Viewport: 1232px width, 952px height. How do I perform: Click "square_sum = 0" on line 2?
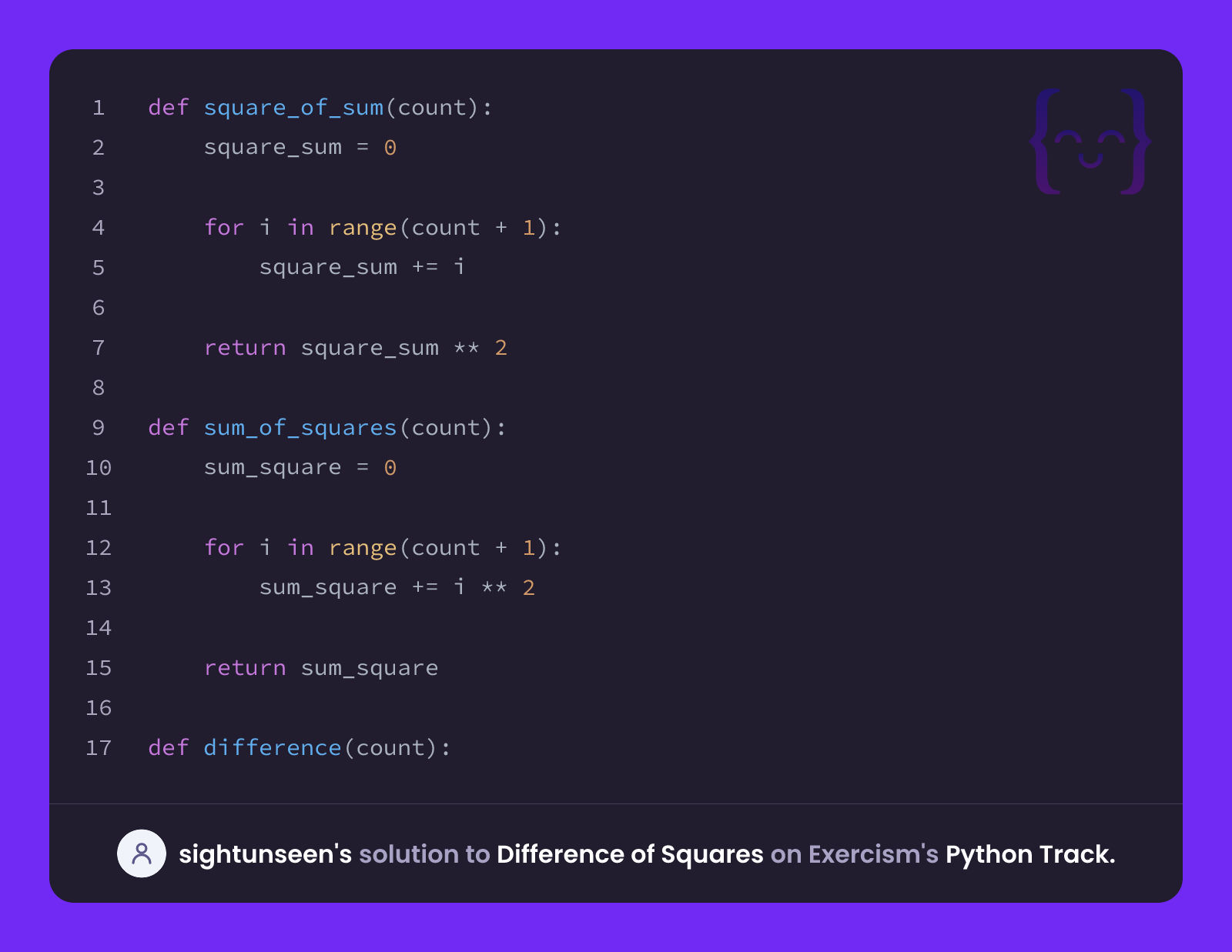pos(300,148)
